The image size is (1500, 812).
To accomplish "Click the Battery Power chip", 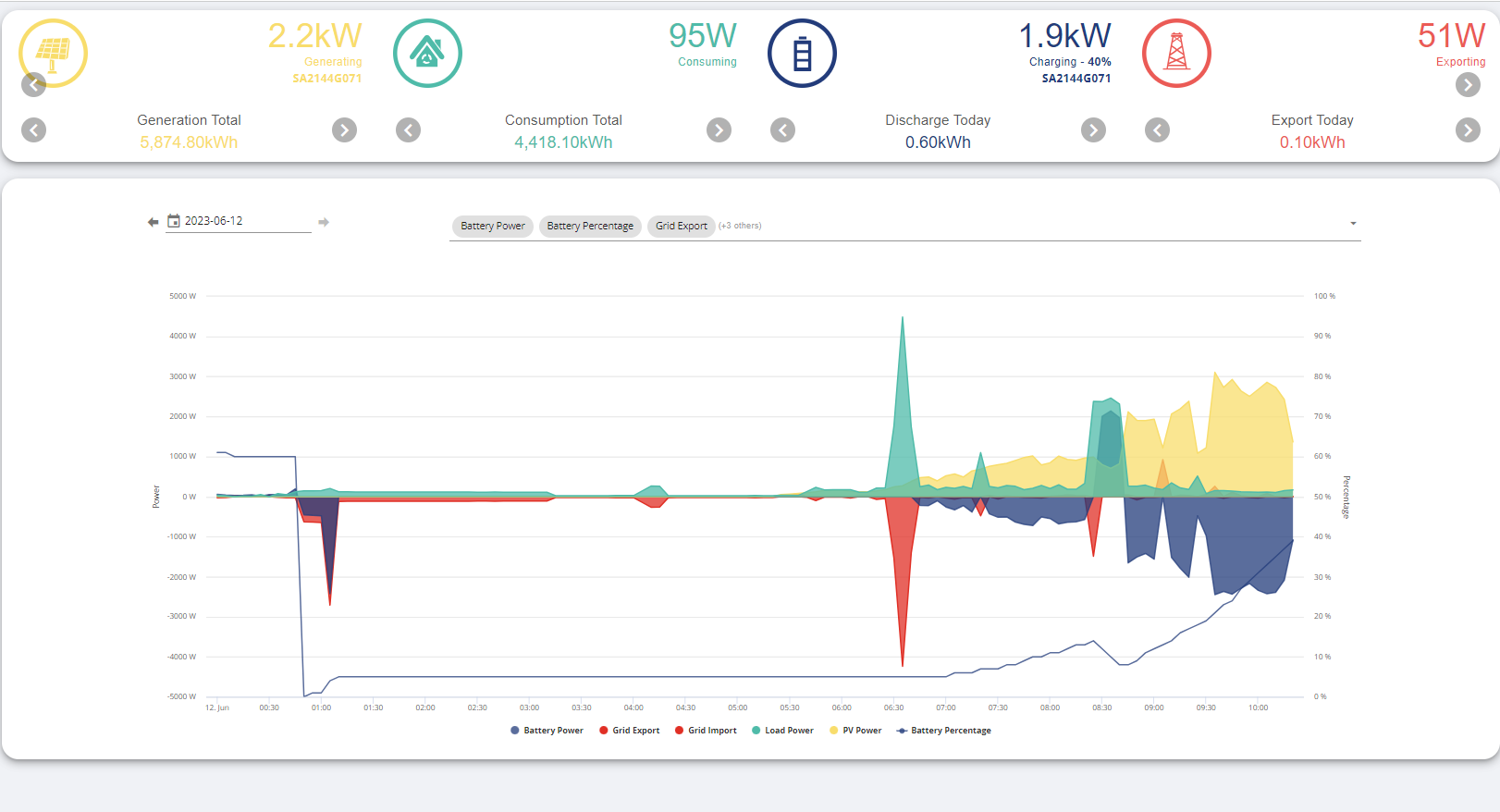I will click(493, 226).
